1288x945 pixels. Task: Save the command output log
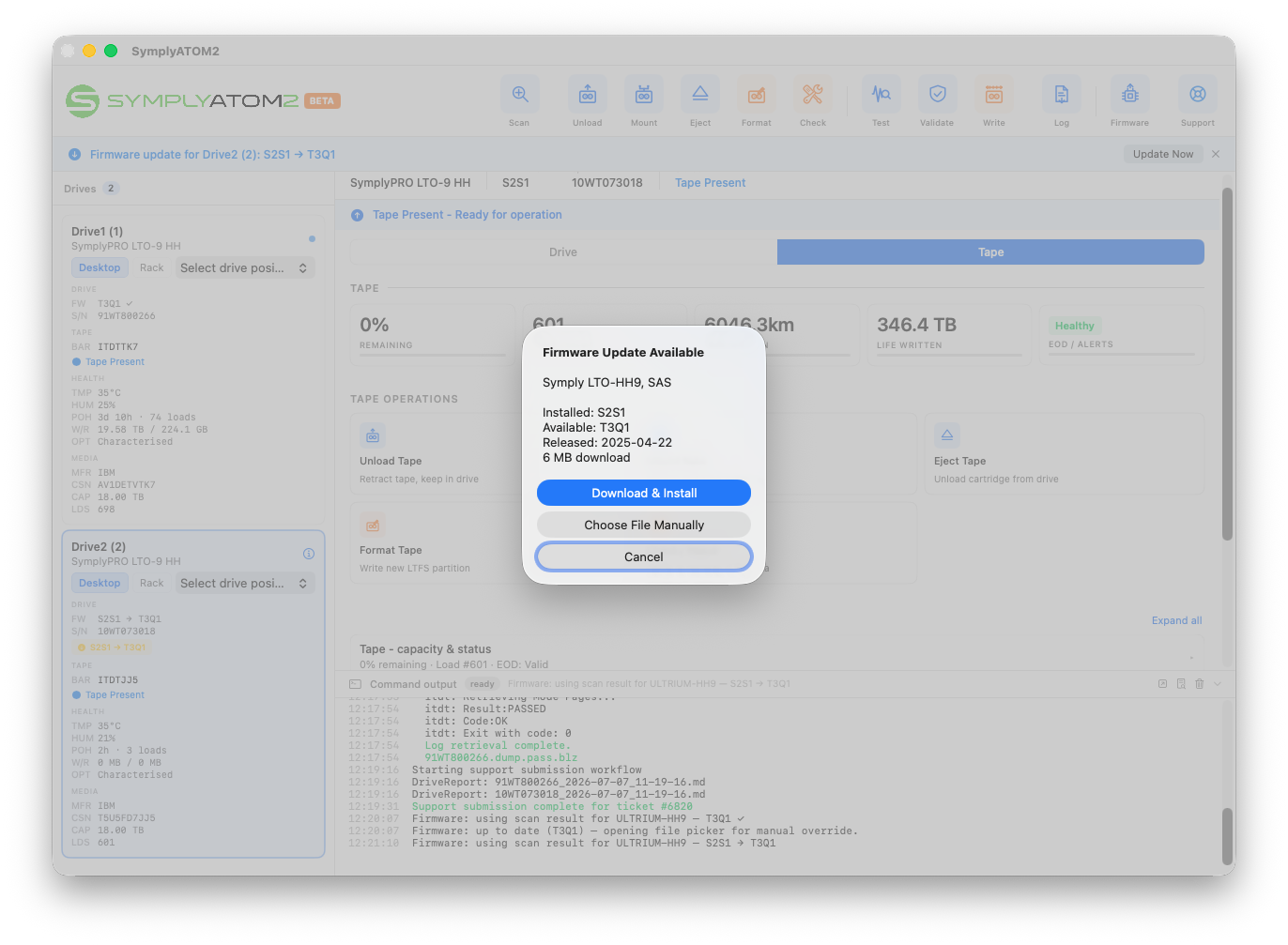pyautogui.click(x=1181, y=684)
